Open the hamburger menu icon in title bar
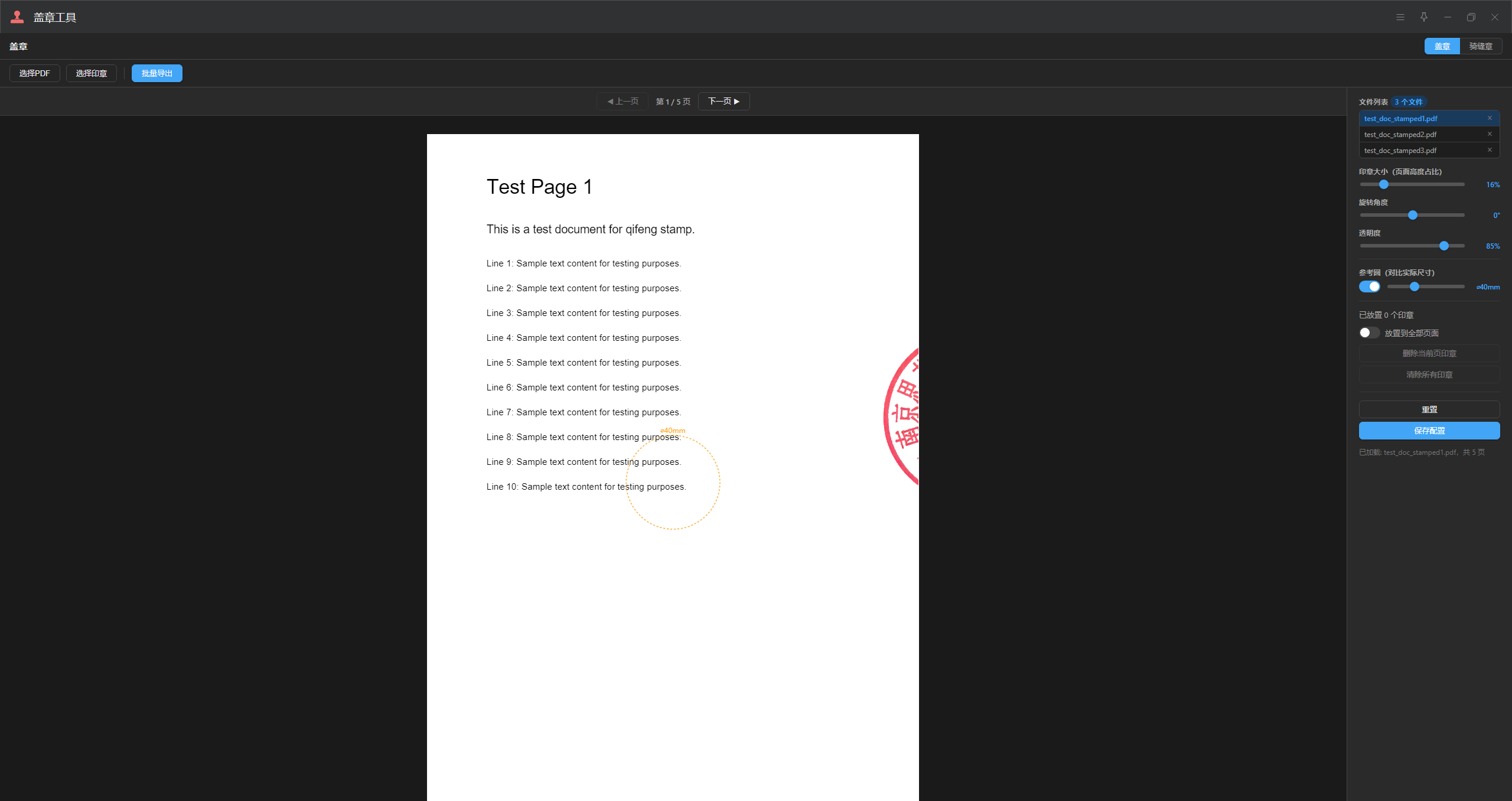The image size is (1512, 801). tap(1400, 17)
